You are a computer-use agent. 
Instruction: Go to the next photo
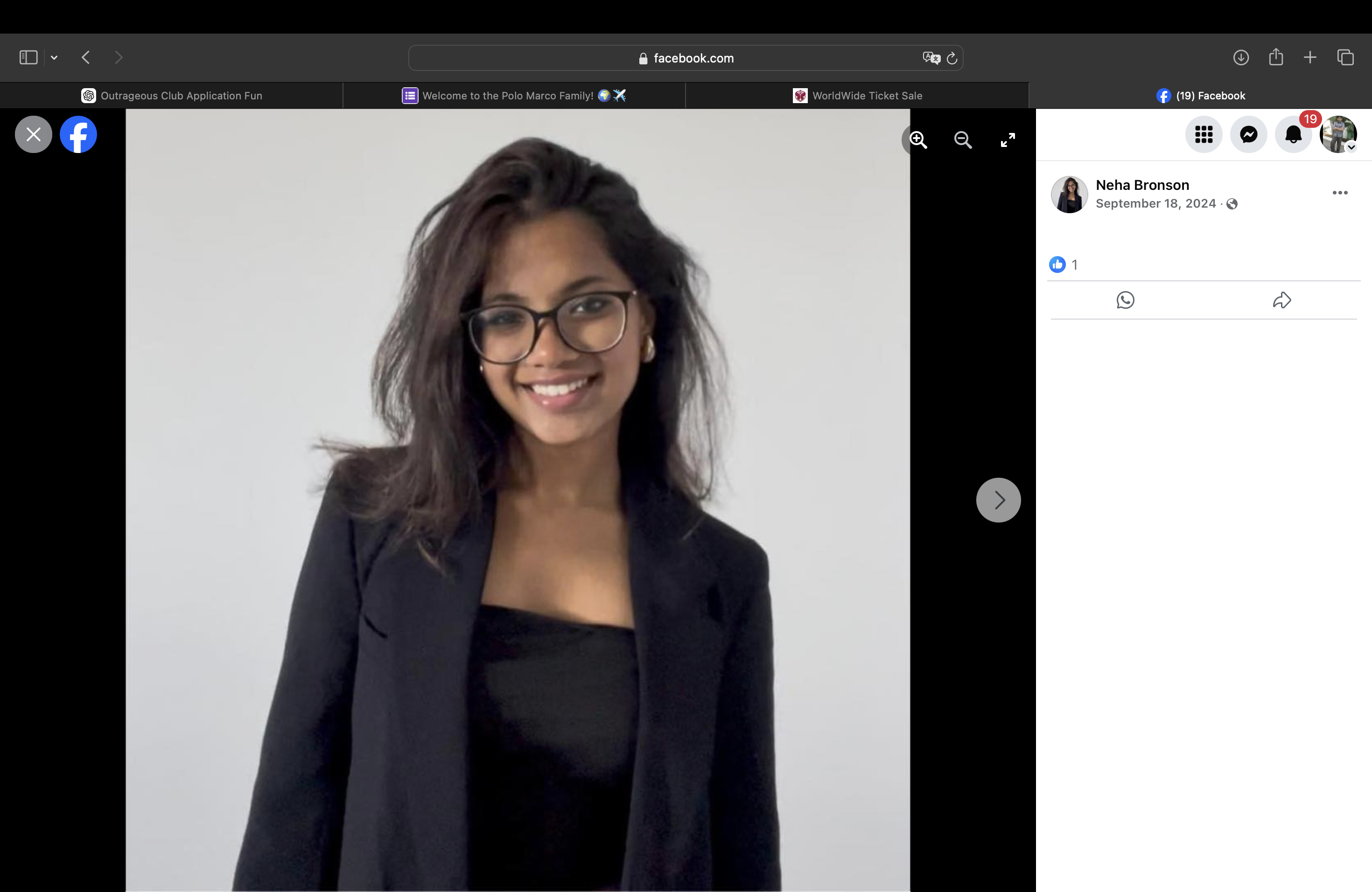[998, 500]
